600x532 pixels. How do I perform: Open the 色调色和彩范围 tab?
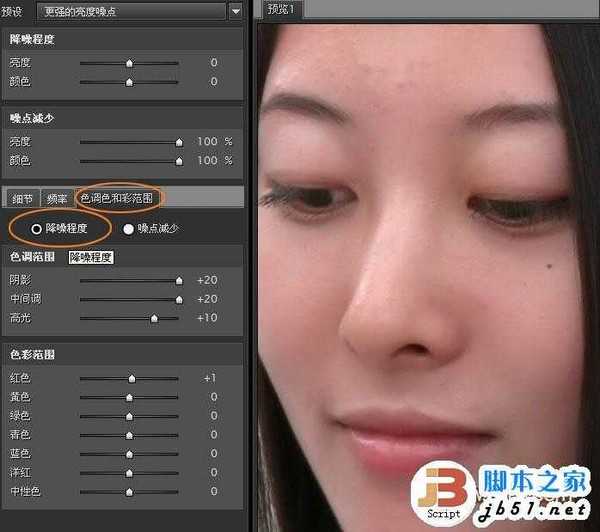point(117,198)
